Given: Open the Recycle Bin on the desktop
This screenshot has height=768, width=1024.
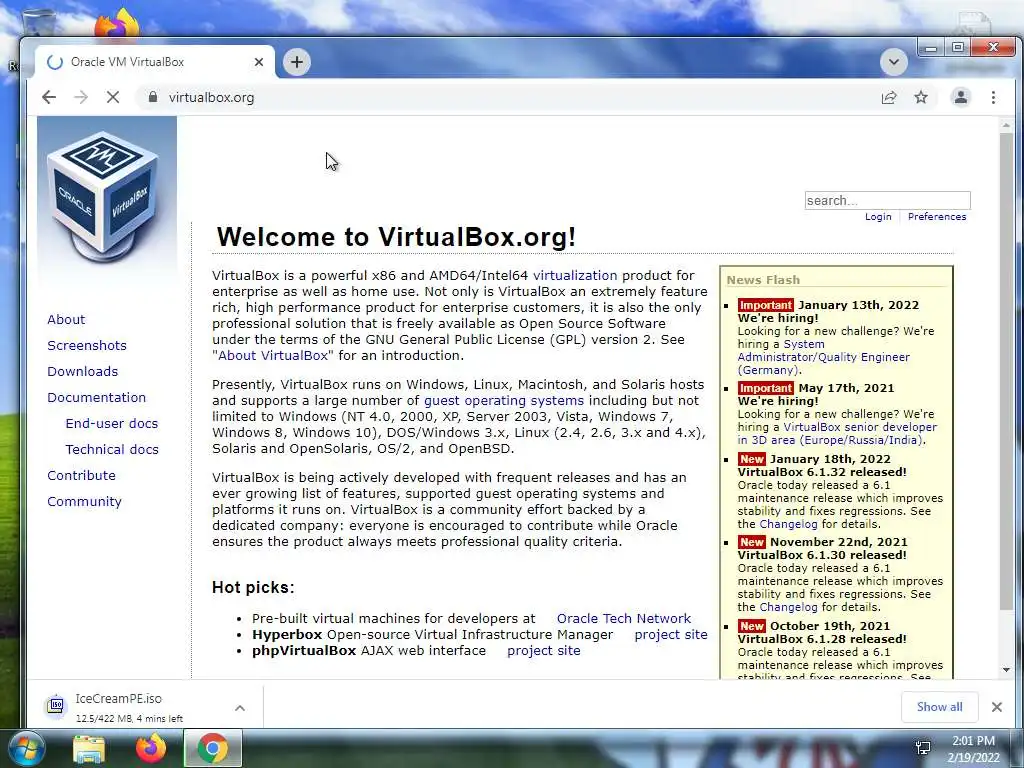Looking at the screenshot, I should click(x=38, y=24).
